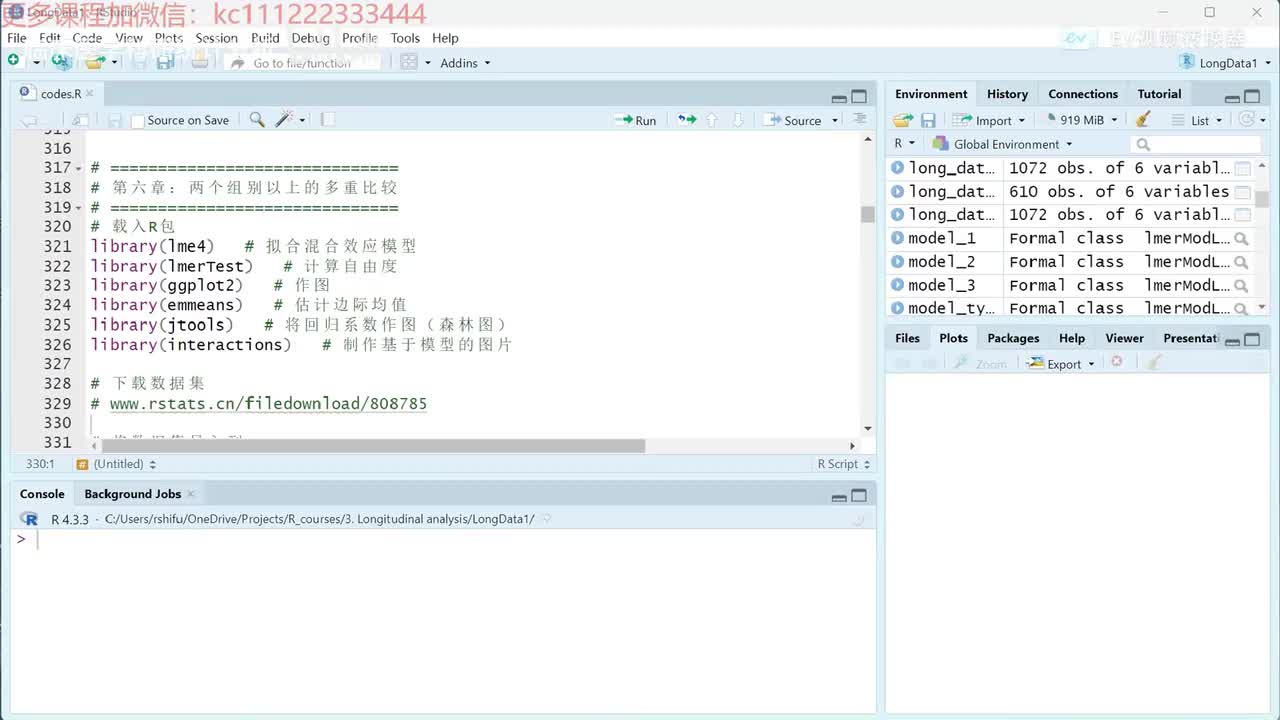Click magnifier icon beside model_1
The image size is (1280, 720).
(1241, 239)
